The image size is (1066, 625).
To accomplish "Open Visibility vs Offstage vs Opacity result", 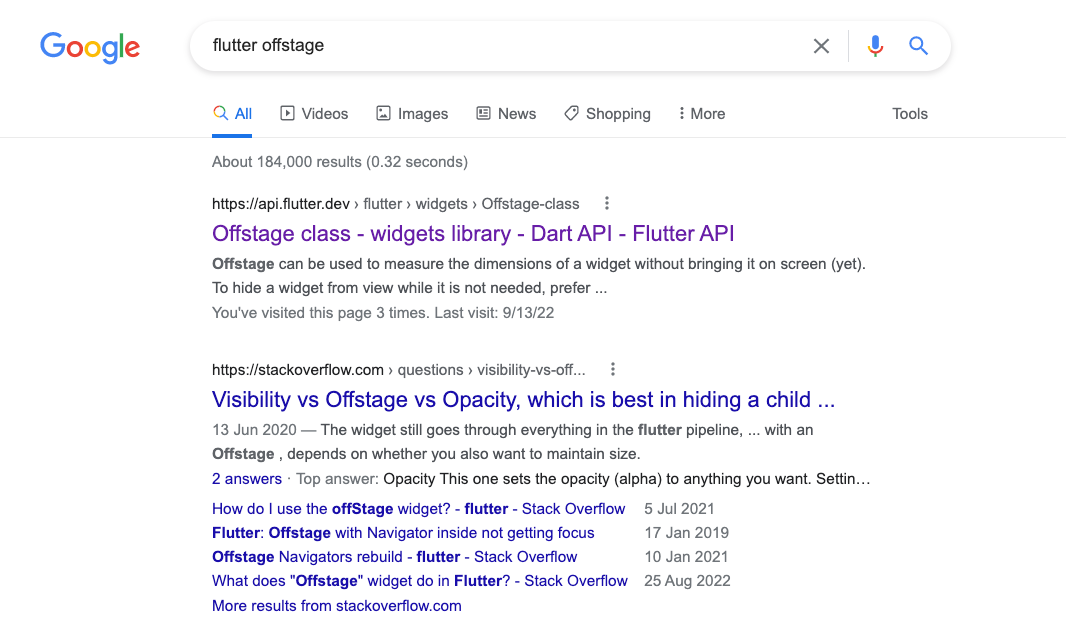I will (x=523, y=399).
